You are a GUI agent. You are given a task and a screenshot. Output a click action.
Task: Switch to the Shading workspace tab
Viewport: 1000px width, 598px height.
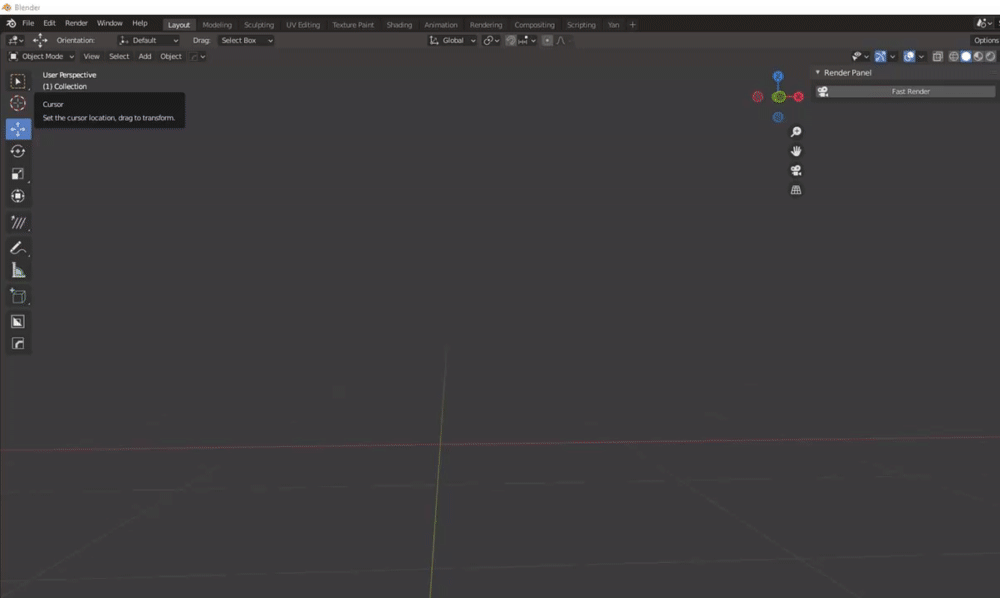point(399,25)
